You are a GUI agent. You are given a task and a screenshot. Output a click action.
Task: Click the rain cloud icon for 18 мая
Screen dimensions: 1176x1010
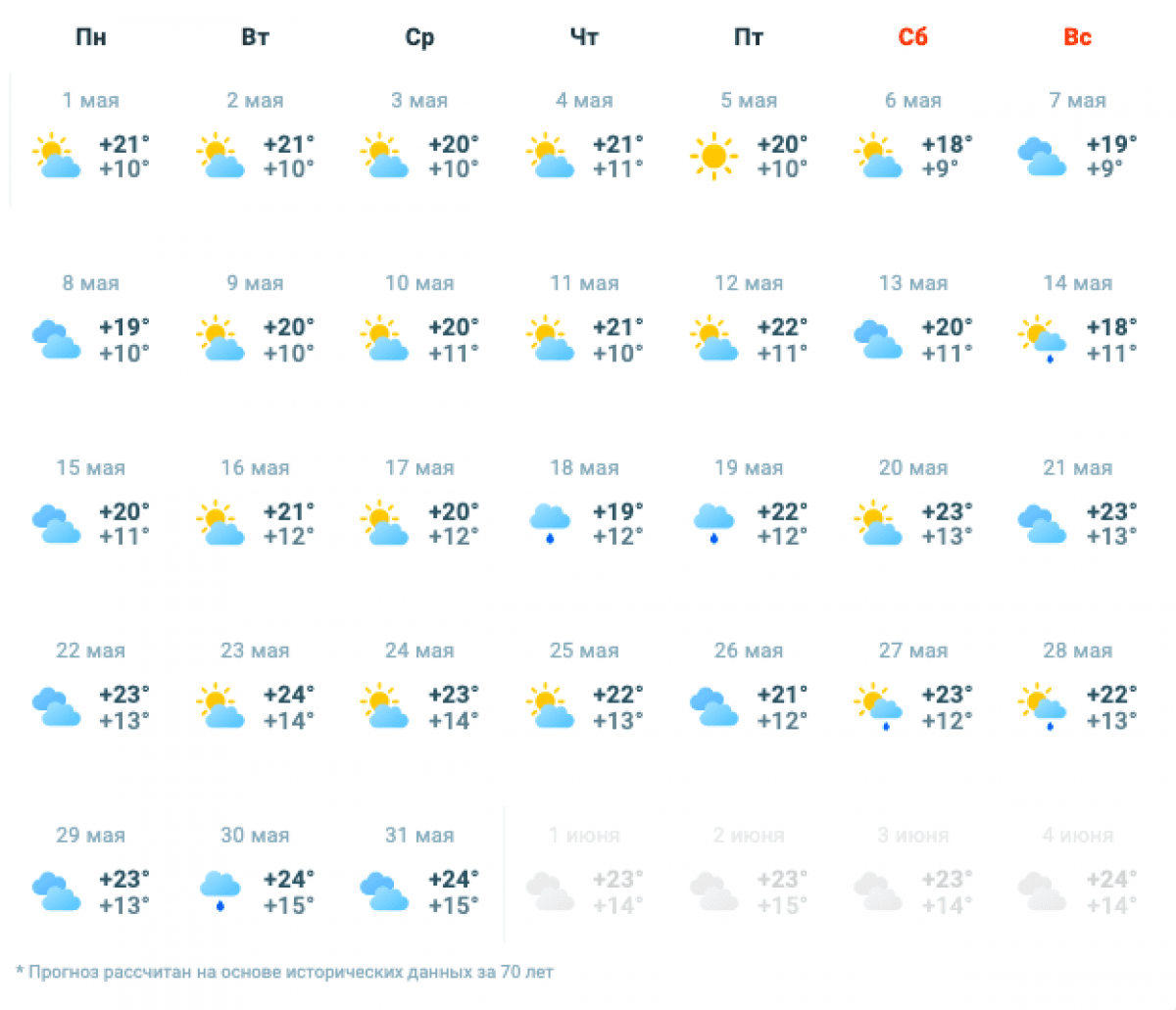tap(550, 523)
